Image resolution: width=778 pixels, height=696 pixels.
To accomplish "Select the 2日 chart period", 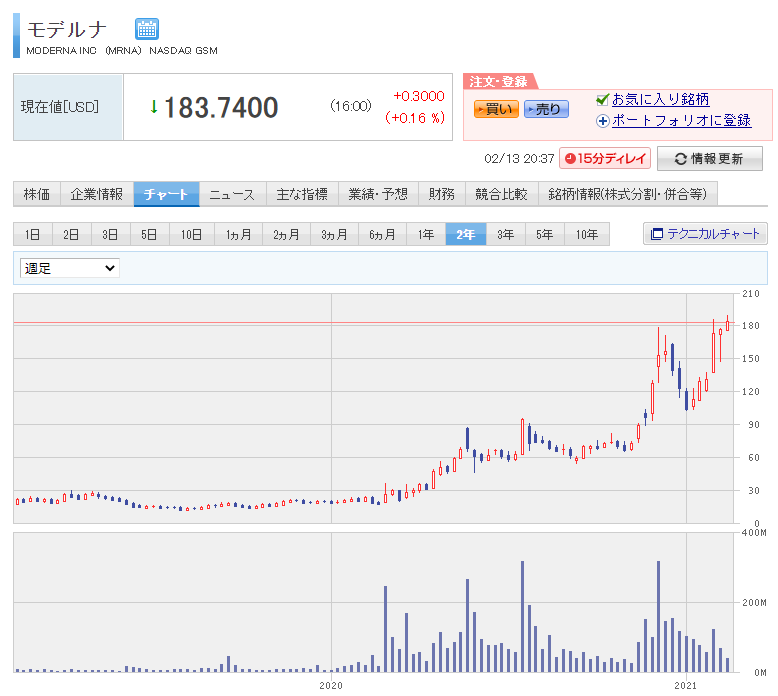I will (71, 234).
